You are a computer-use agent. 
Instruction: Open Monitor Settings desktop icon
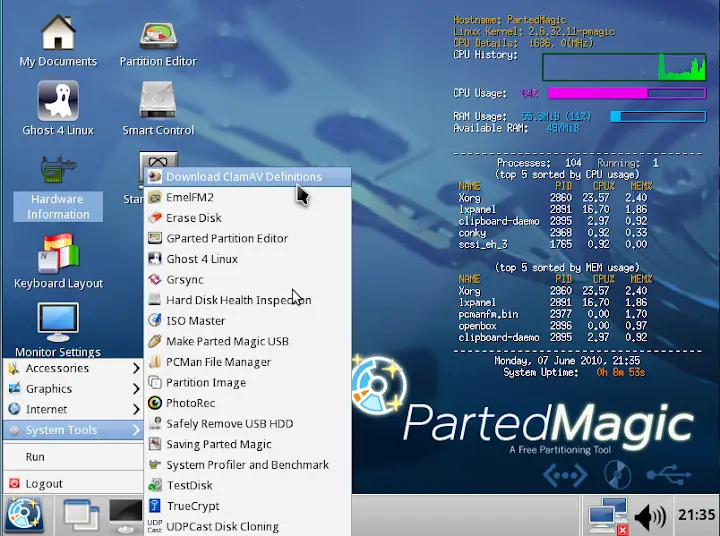(58, 330)
